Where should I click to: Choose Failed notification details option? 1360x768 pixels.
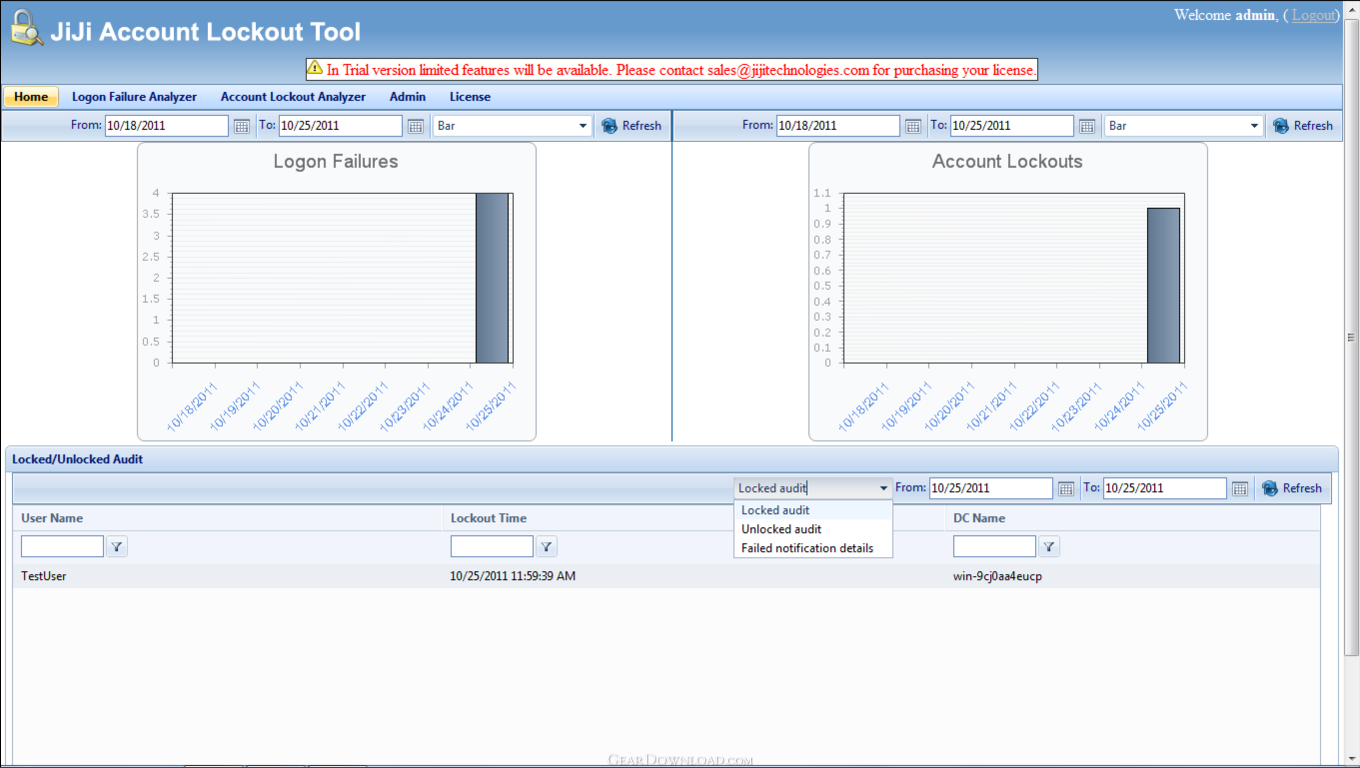point(813,548)
